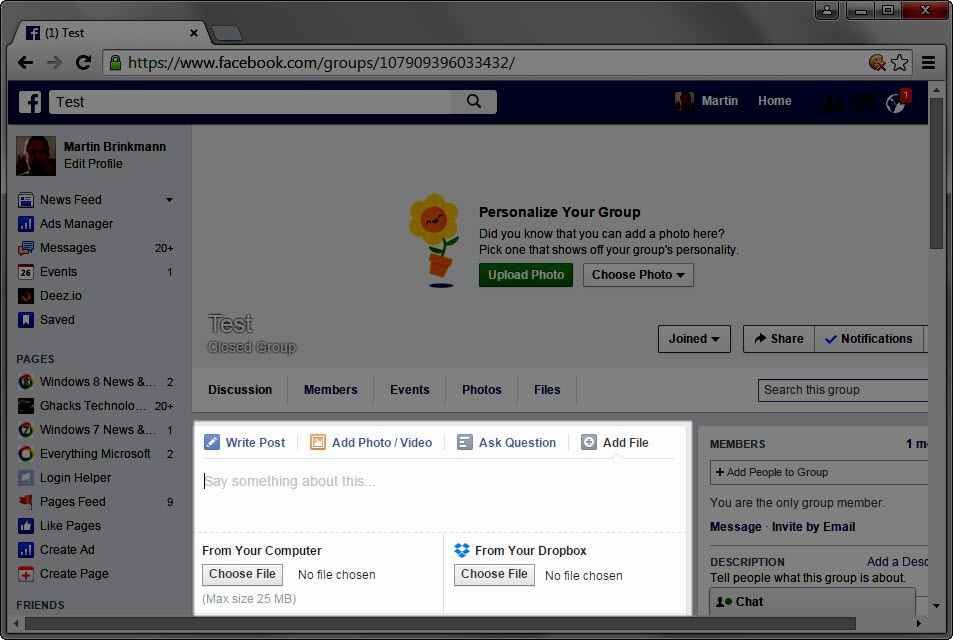Click the green padlock security icon
The width and height of the screenshot is (953, 640).
pyautogui.click(x=115, y=63)
